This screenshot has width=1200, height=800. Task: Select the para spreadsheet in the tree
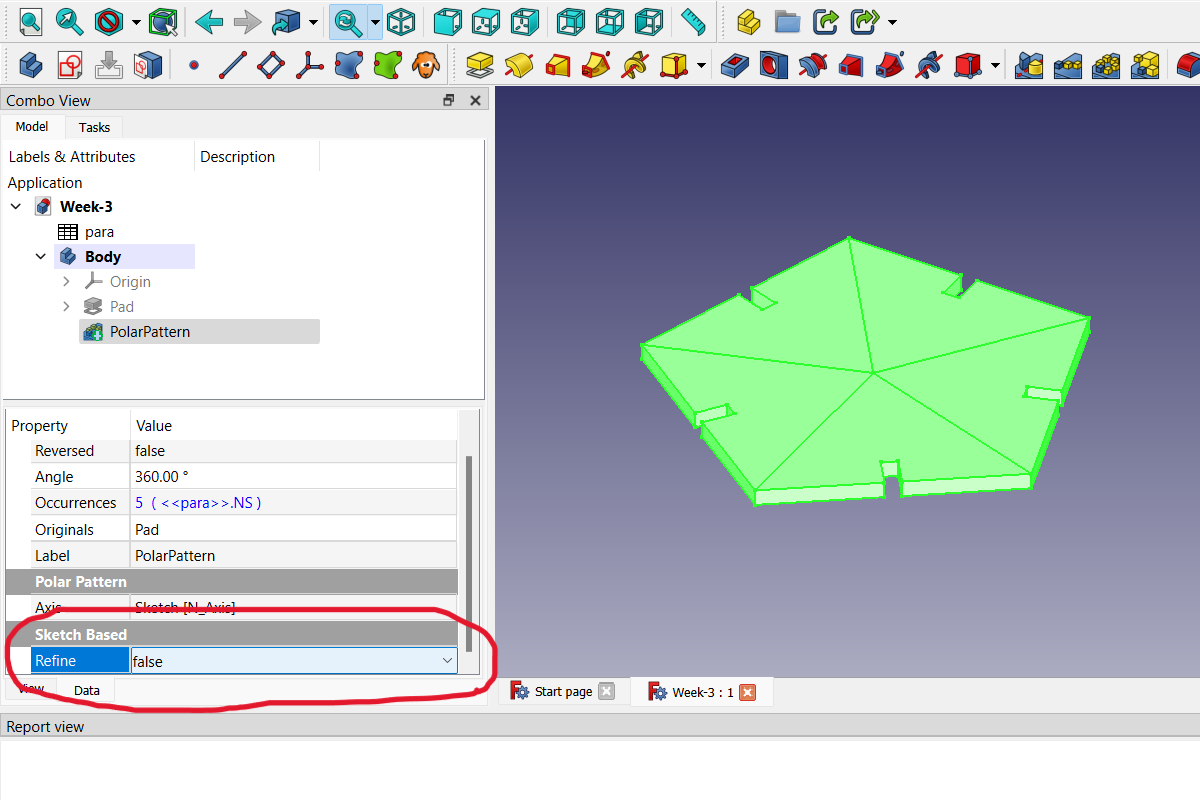coord(99,232)
